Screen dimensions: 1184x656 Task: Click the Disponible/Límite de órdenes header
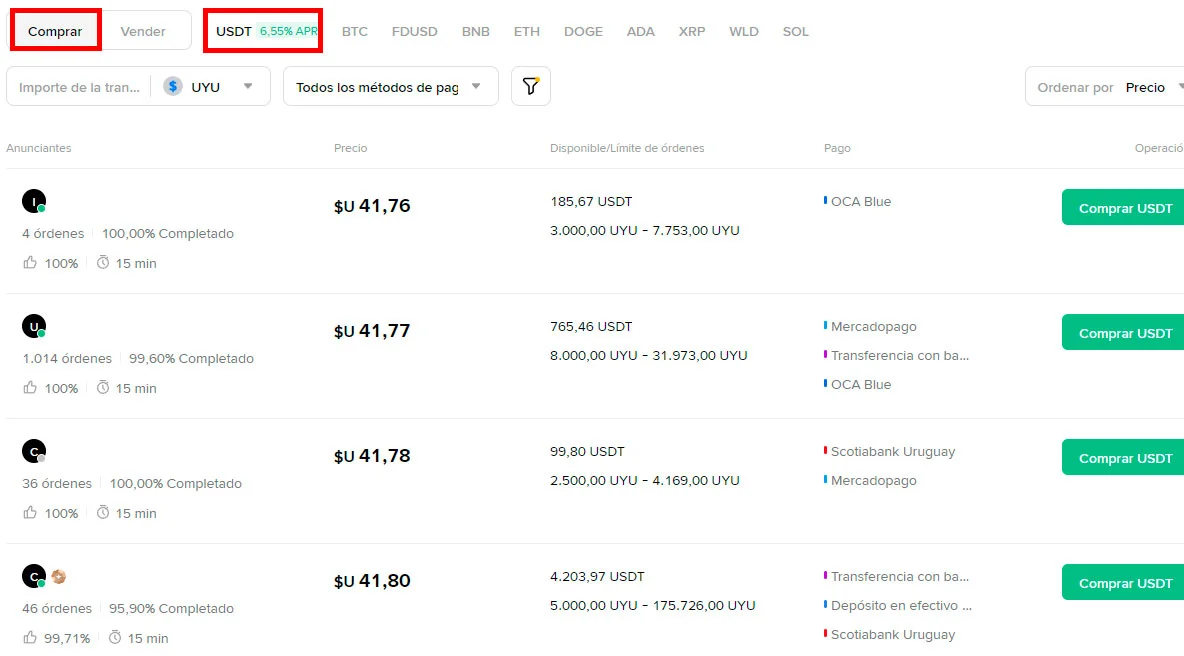(627, 148)
